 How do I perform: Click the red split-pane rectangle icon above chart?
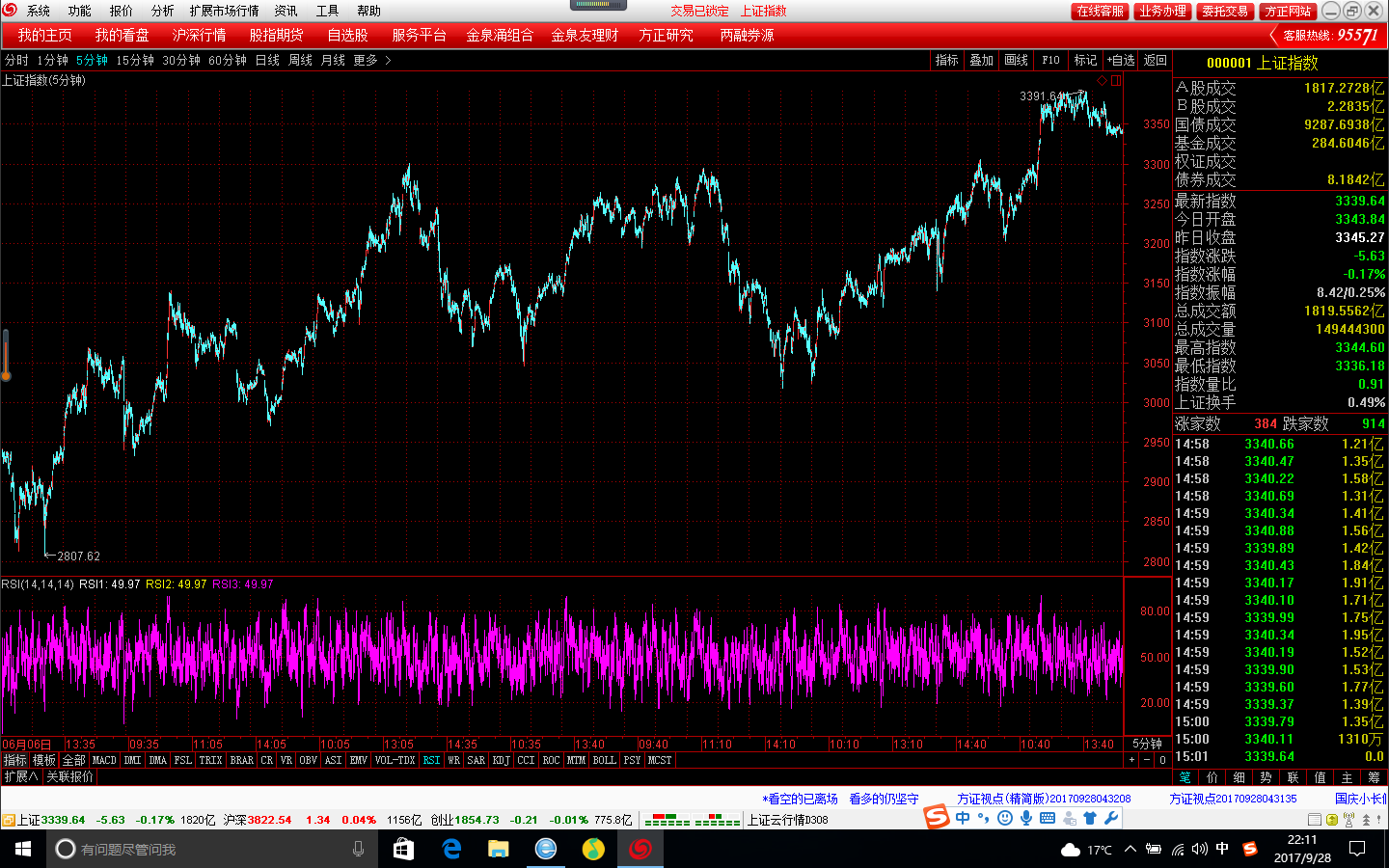point(1116,81)
